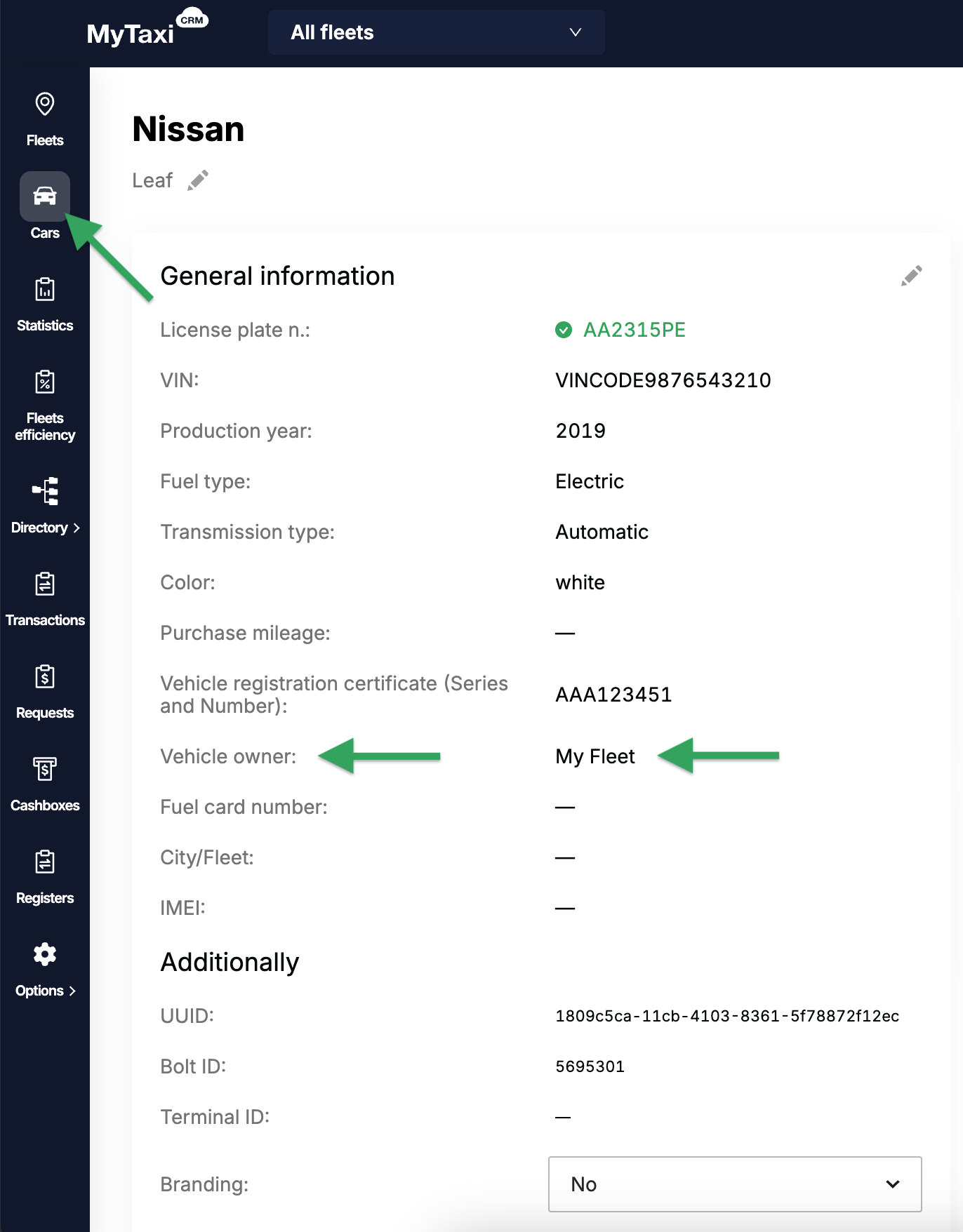Click the General information heading
The image size is (963, 1232).
click(277, 276)
